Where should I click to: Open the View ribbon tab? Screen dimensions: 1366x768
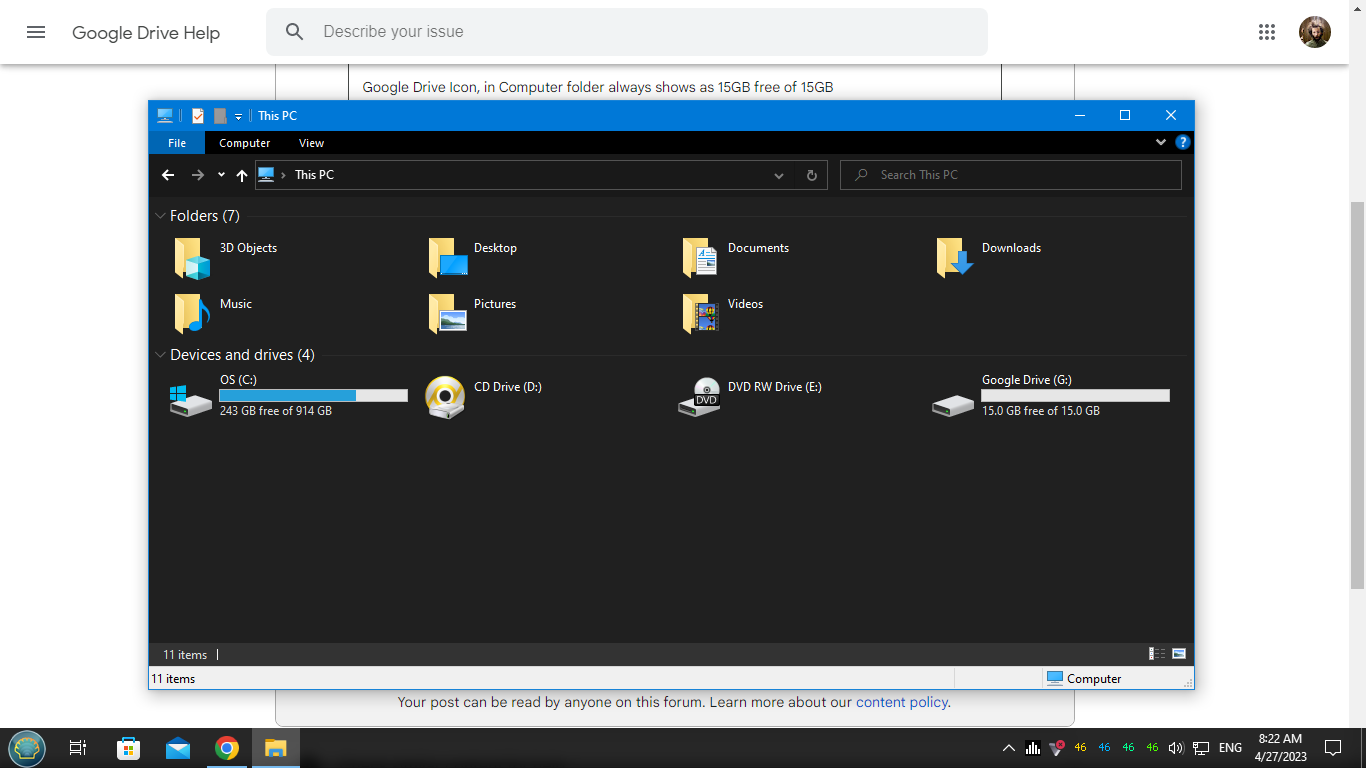click(312, 143)
